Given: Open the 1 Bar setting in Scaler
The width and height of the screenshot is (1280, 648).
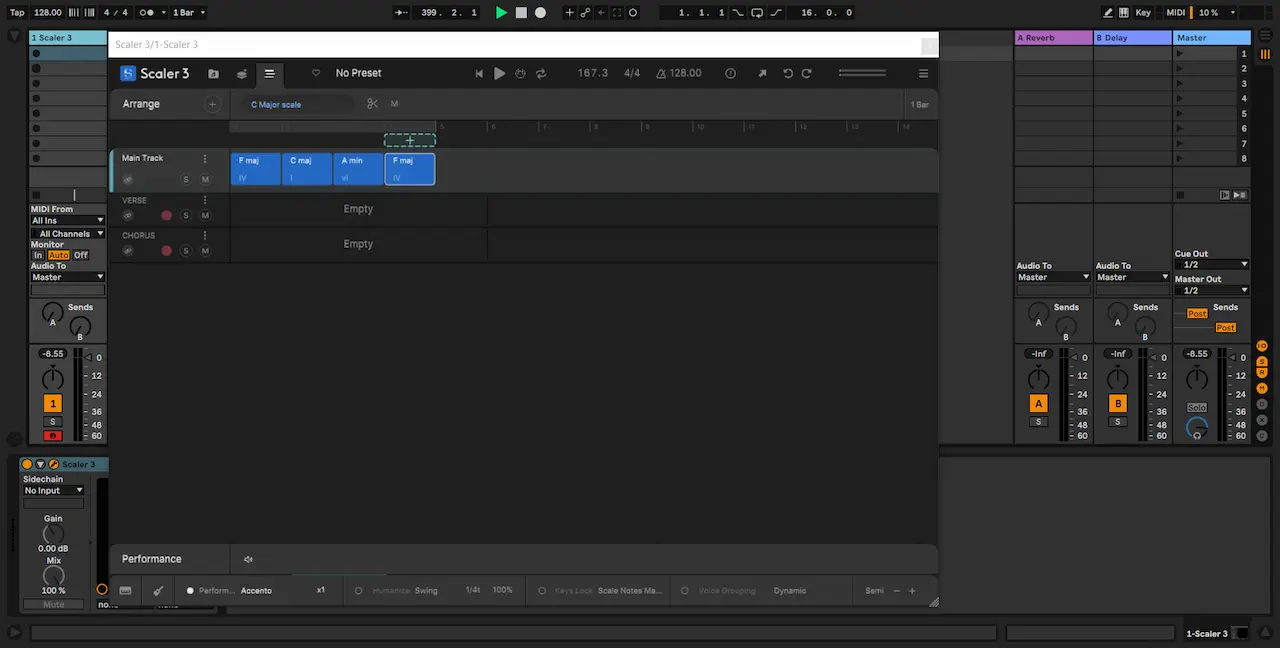Looking at the screenshot, I should pos(919,104).
